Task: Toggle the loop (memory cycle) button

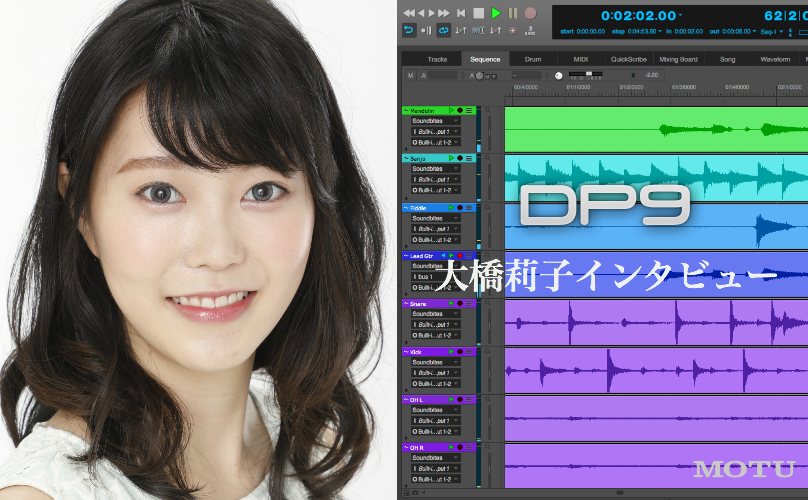Action: [443, 31]
